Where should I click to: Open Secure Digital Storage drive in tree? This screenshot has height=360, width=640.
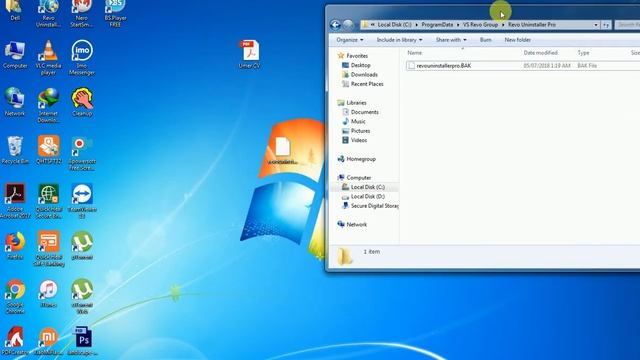coord(374,206)
